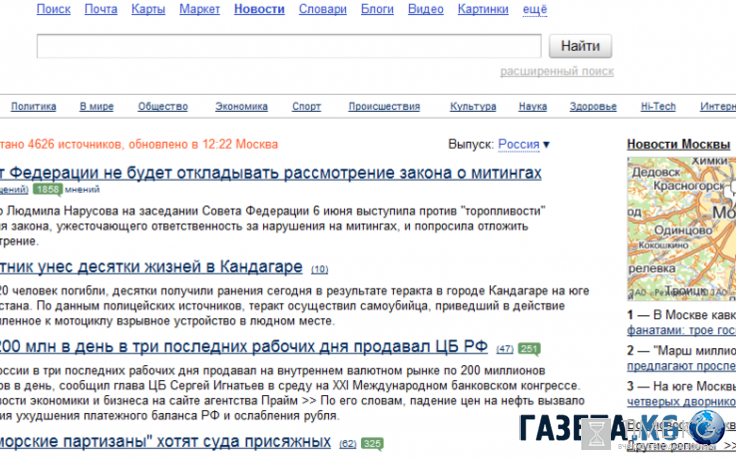
Task: Open the Новости Москвы heading link
Action: pyautogui.click(x=679, y=145)
